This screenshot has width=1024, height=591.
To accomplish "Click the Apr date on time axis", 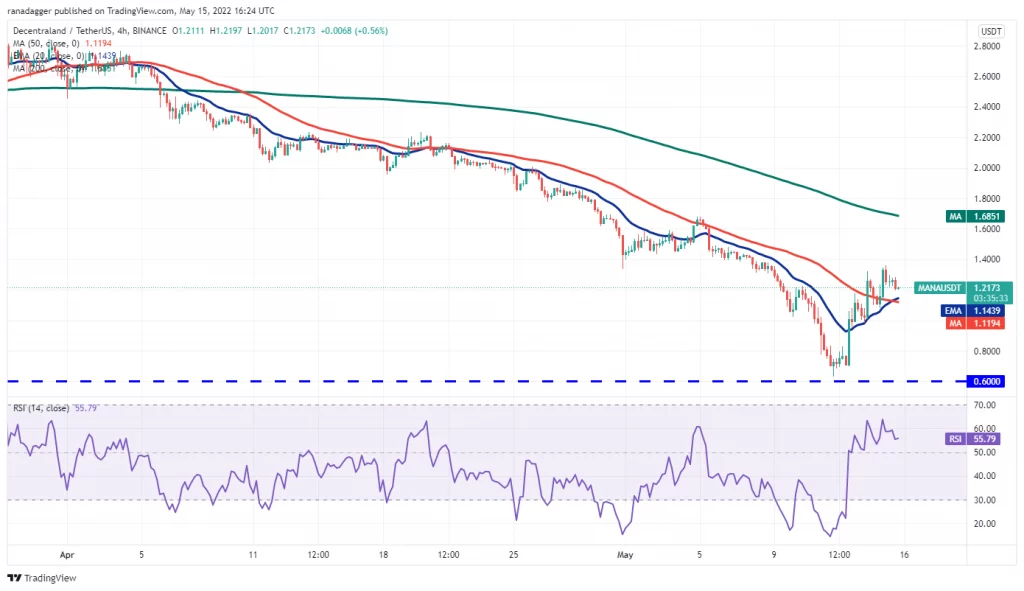I will pyautogui.click(x=67, y=555).
